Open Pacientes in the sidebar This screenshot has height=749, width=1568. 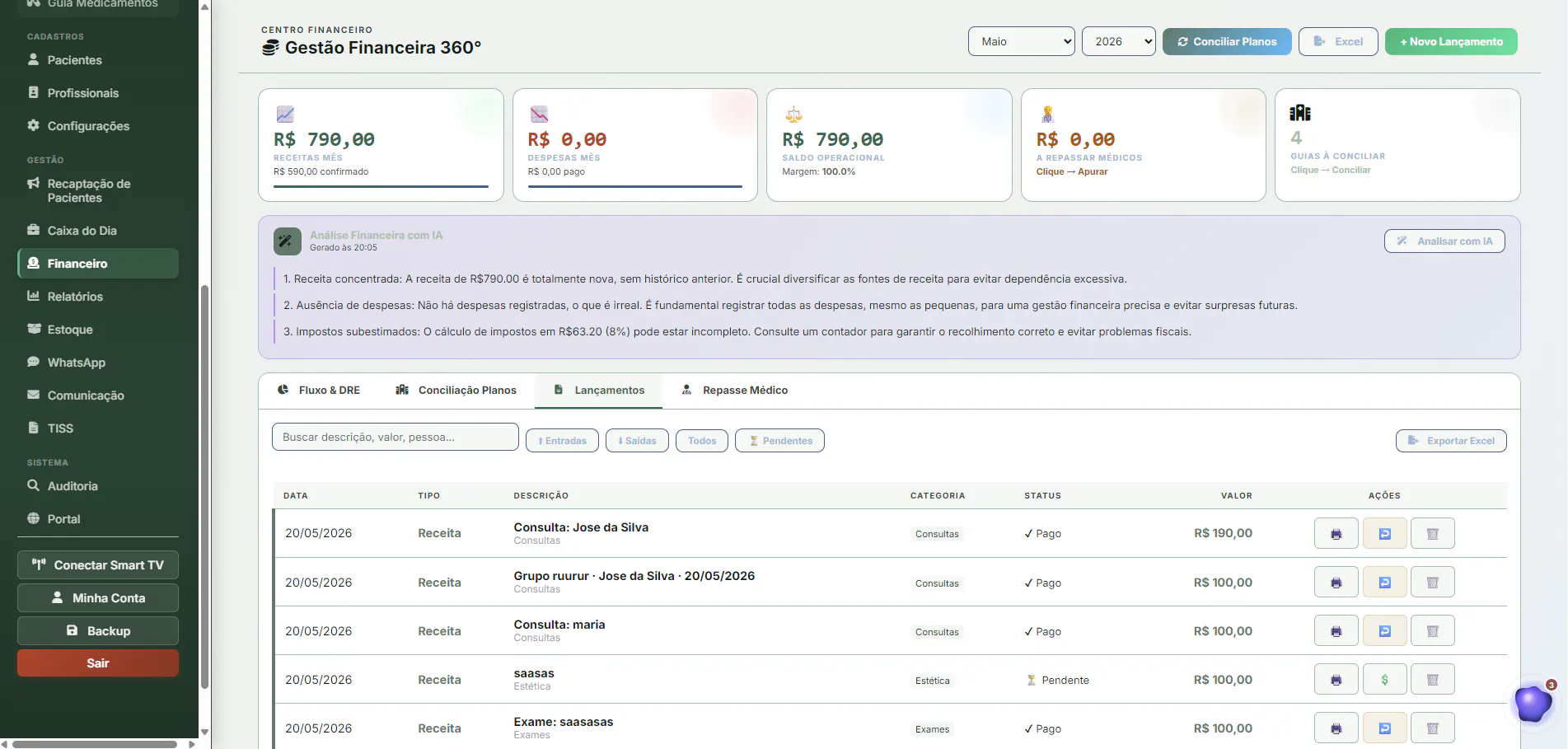pos(98,60)
